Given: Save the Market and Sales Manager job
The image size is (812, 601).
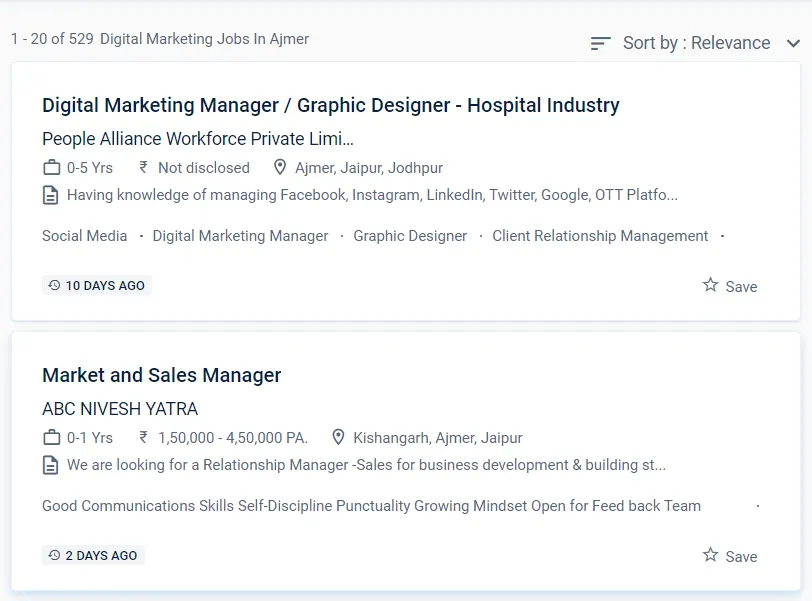Looking at the screenshot, I should (730, 556).
